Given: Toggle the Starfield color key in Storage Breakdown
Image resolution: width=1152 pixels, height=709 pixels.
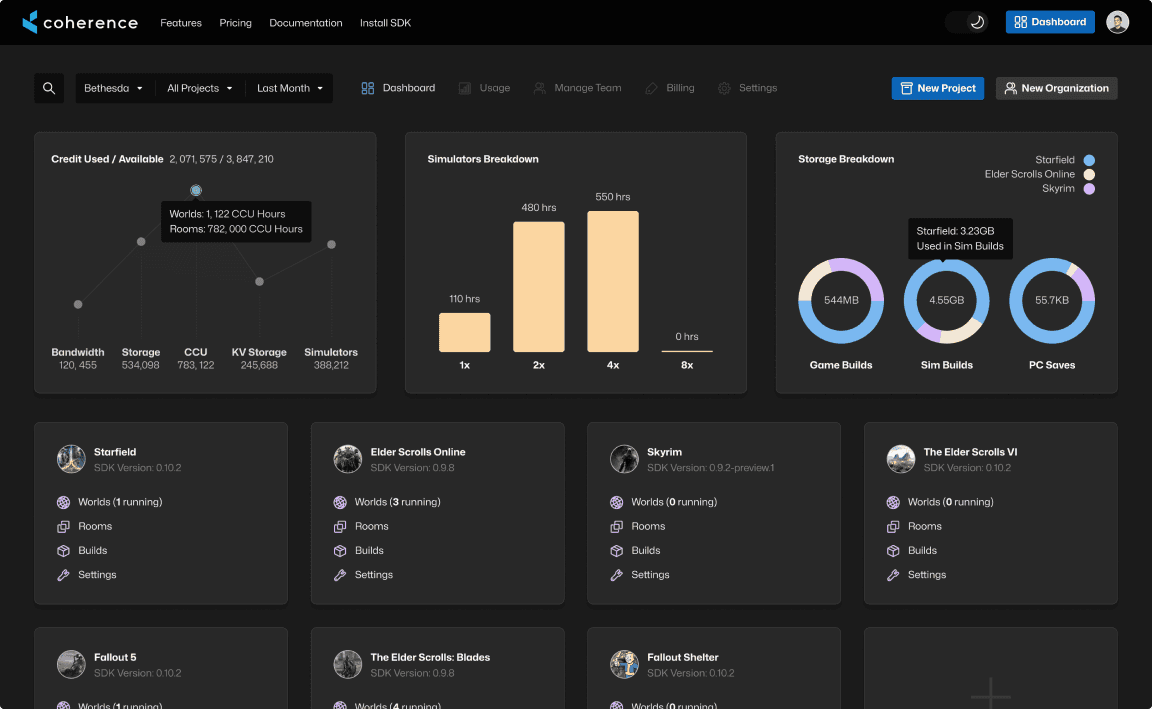Looking at the screenshot, I should click(x=1089, y=159).
